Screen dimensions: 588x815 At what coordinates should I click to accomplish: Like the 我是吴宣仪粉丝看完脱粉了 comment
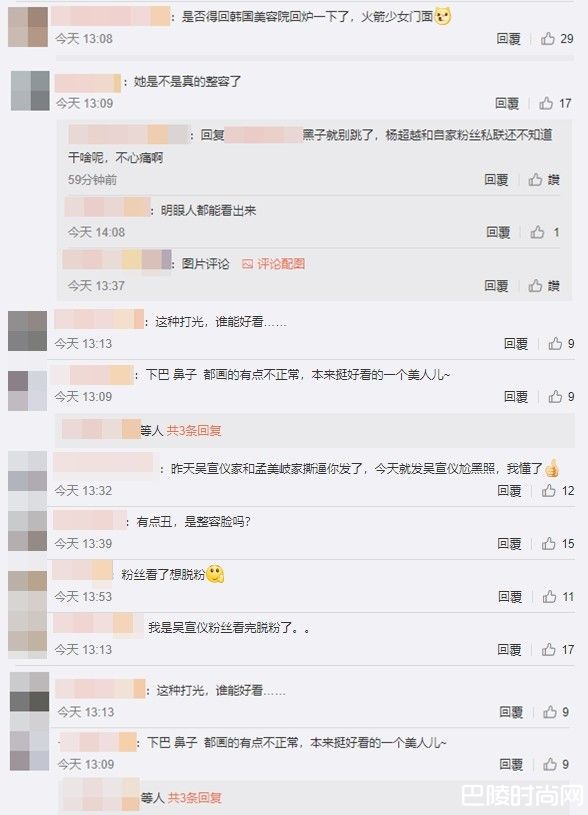click(x=557, y=650)
